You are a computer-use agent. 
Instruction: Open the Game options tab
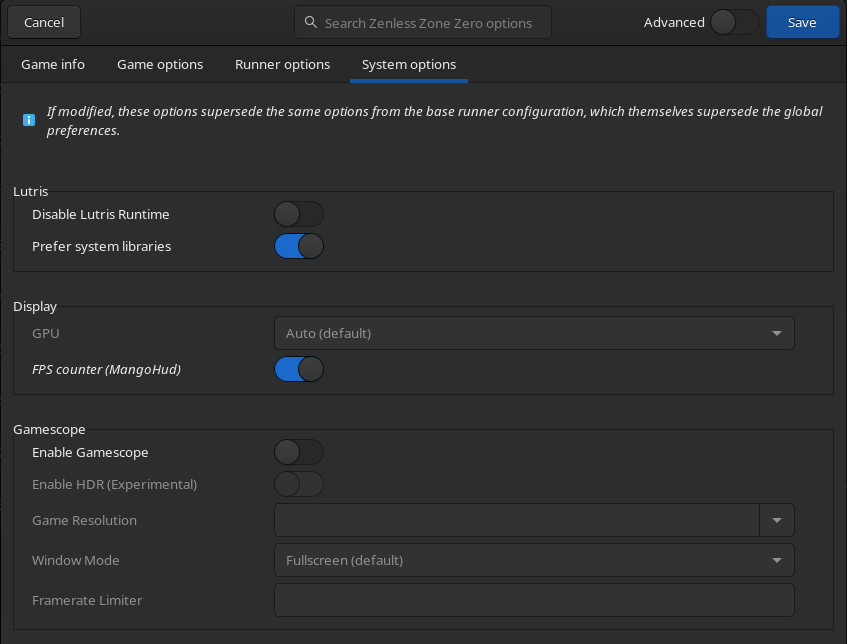click(x=160, y=64)
